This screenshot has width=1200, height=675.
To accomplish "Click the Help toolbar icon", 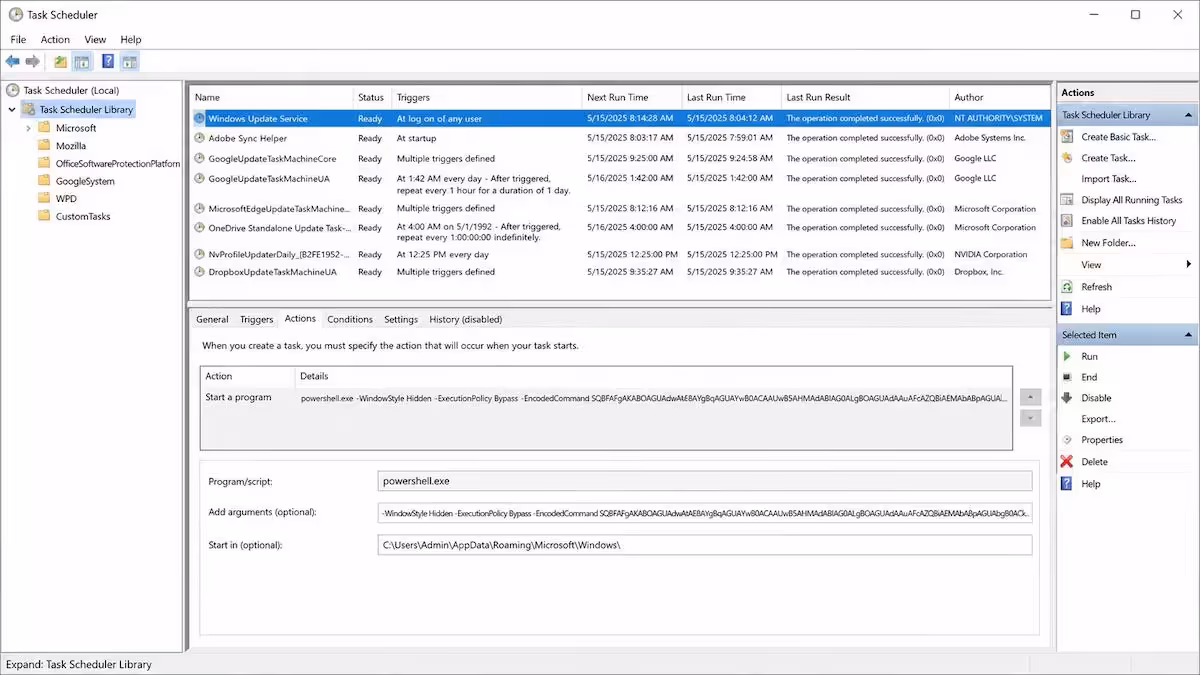I will point(108,62).
